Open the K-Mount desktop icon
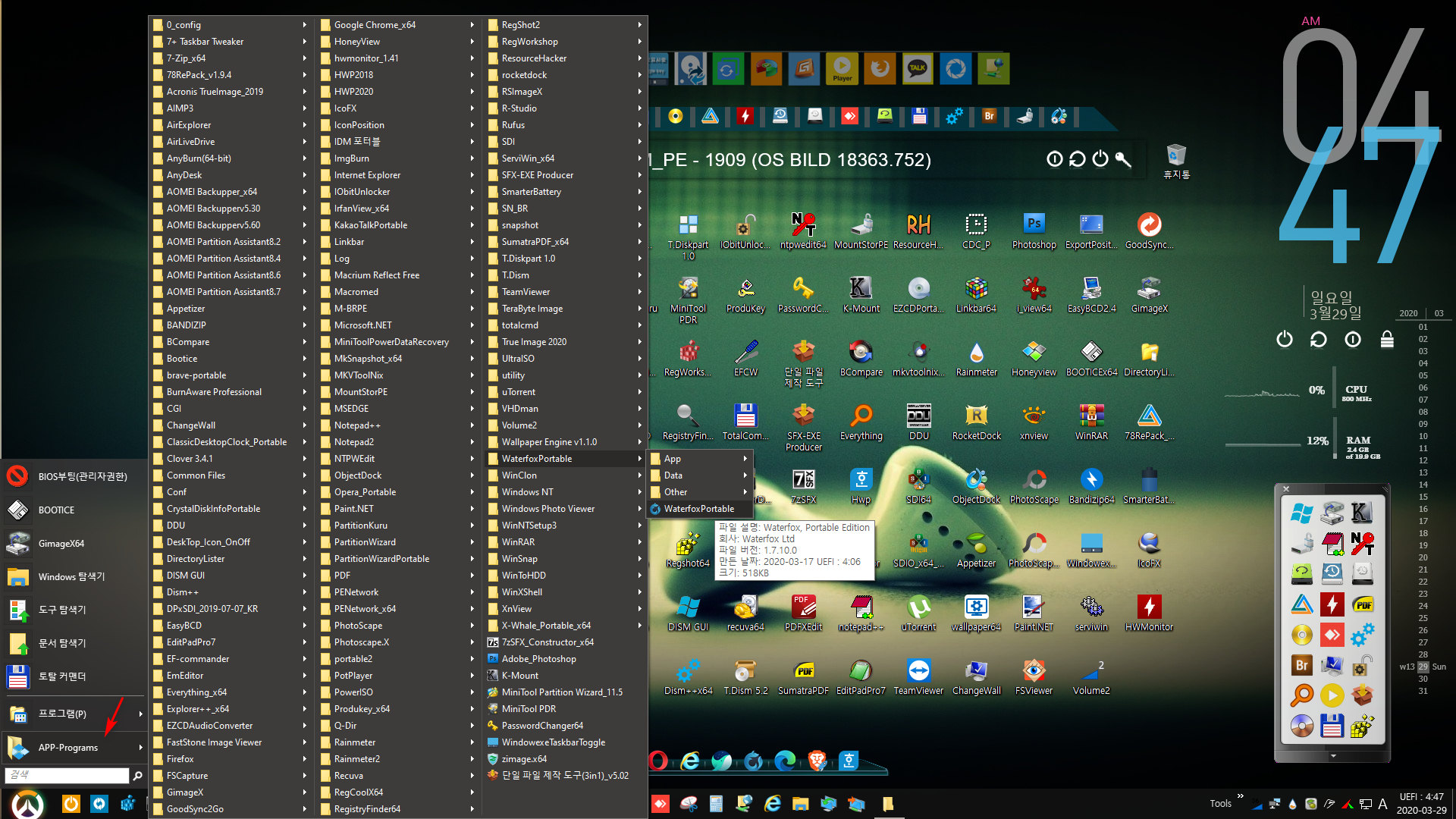This screenshot has height=819, width=1456. click(x=861, y=295)
